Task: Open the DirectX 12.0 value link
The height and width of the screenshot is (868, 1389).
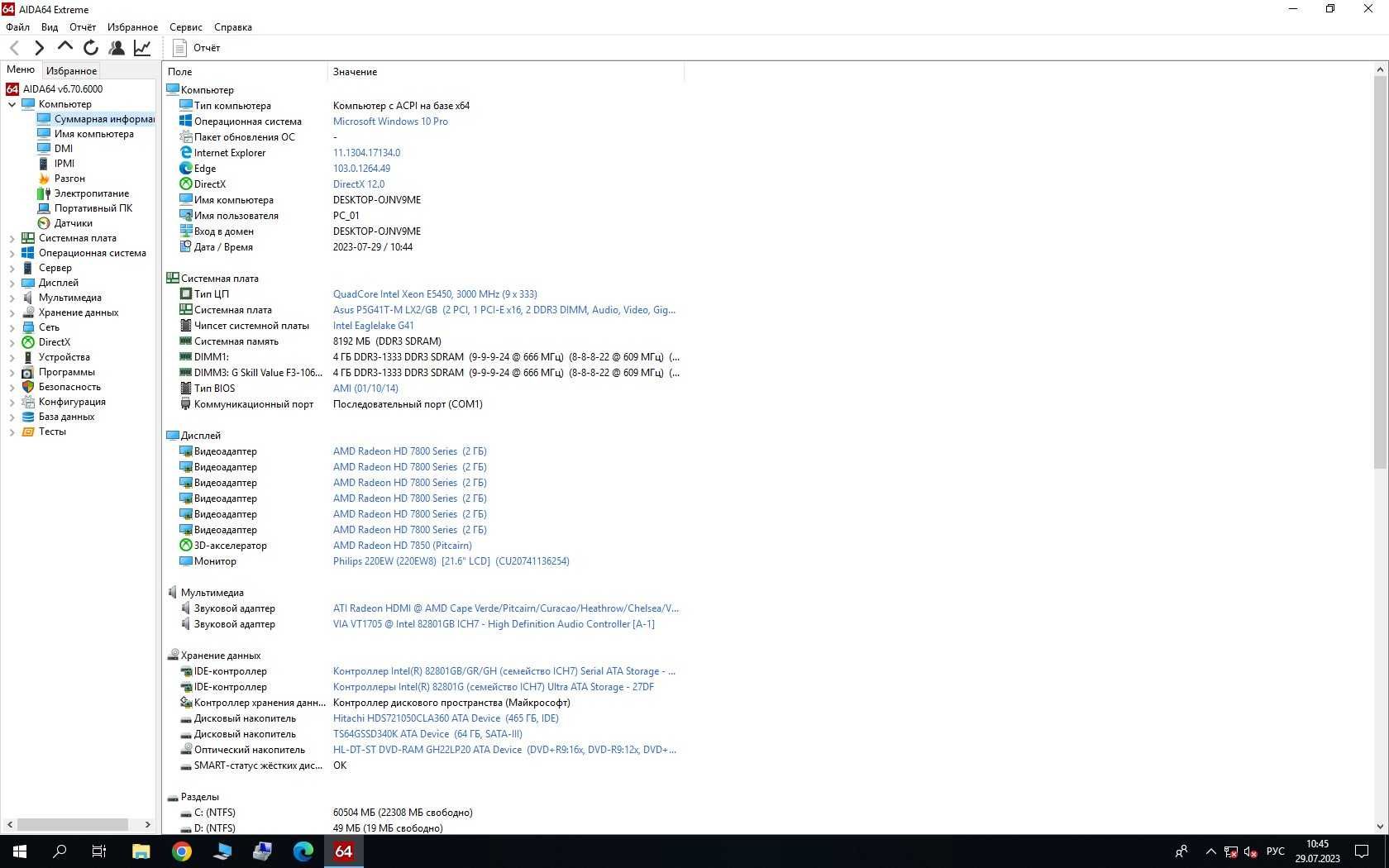Action: [x=359, y=184]
